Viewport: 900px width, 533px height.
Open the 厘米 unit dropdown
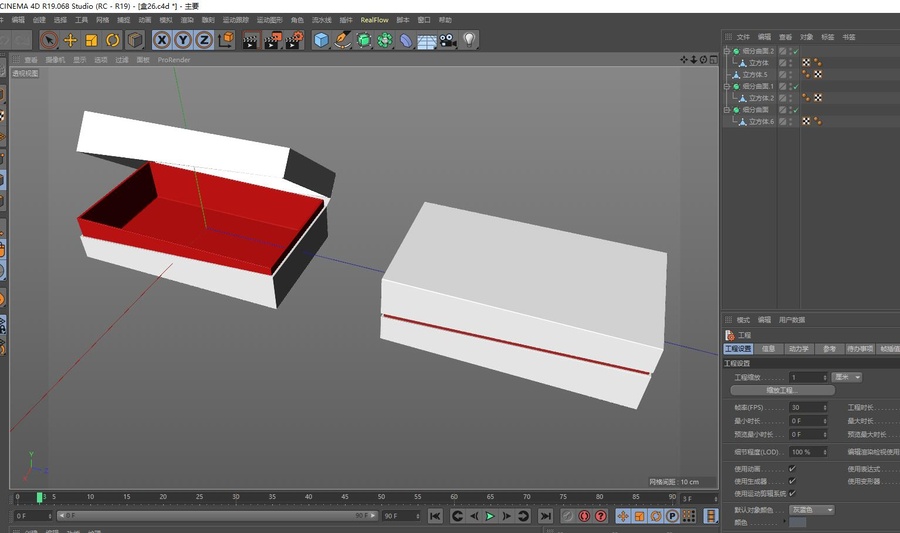[847, 377]
